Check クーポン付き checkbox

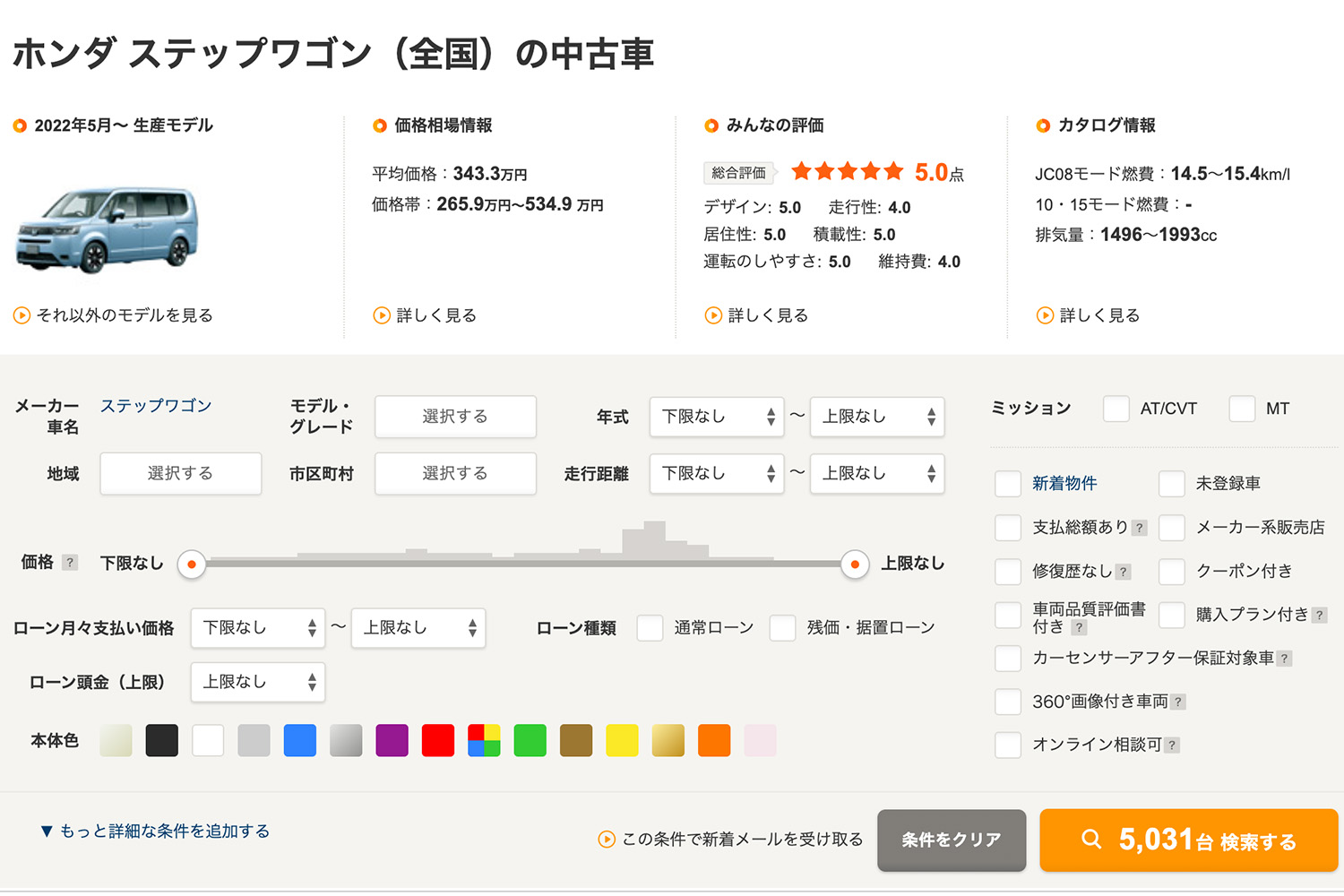1172,572
